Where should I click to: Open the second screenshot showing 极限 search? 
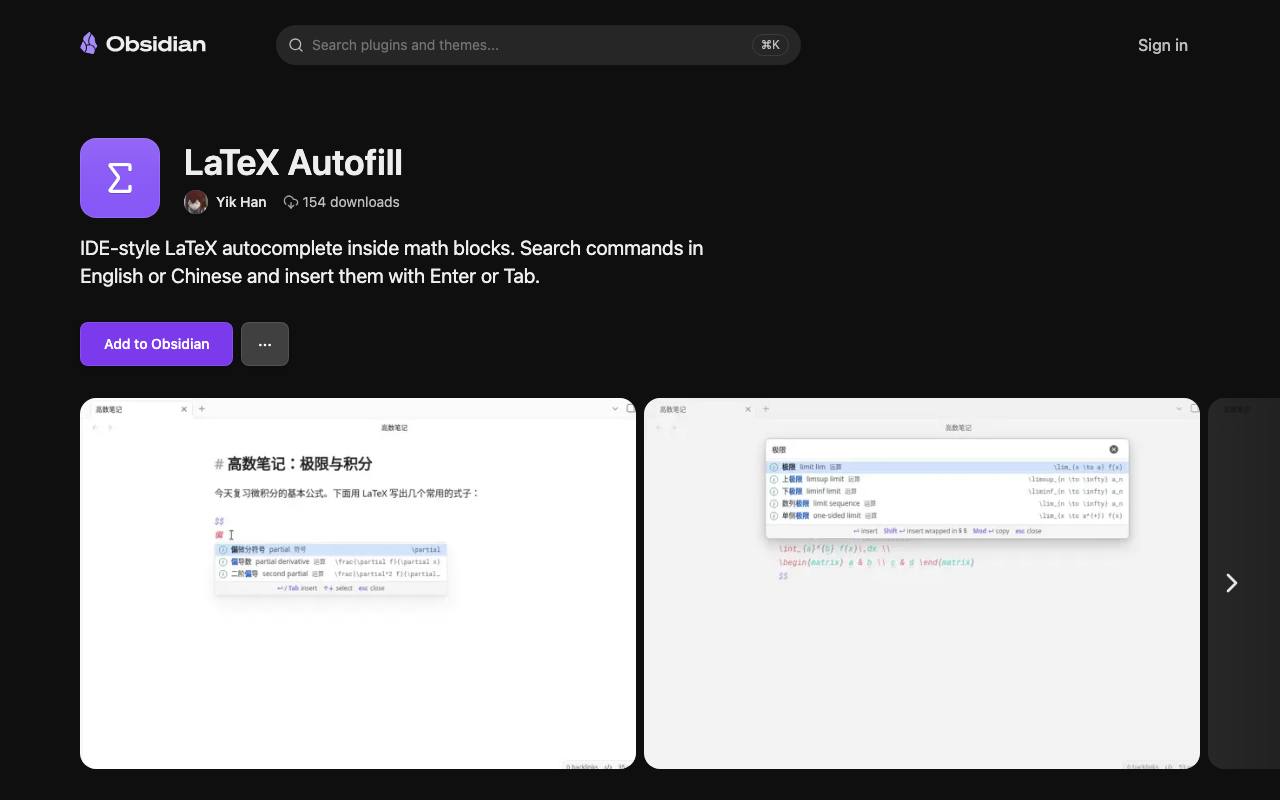point(922,583)
